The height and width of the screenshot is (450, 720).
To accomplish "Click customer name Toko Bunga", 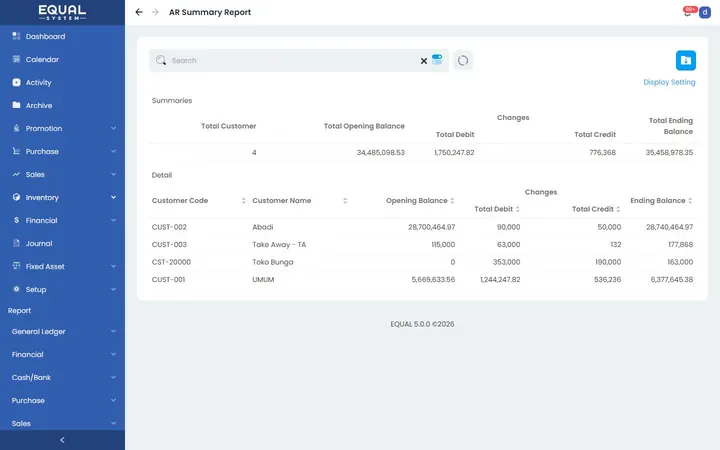I will pos(273,262).
